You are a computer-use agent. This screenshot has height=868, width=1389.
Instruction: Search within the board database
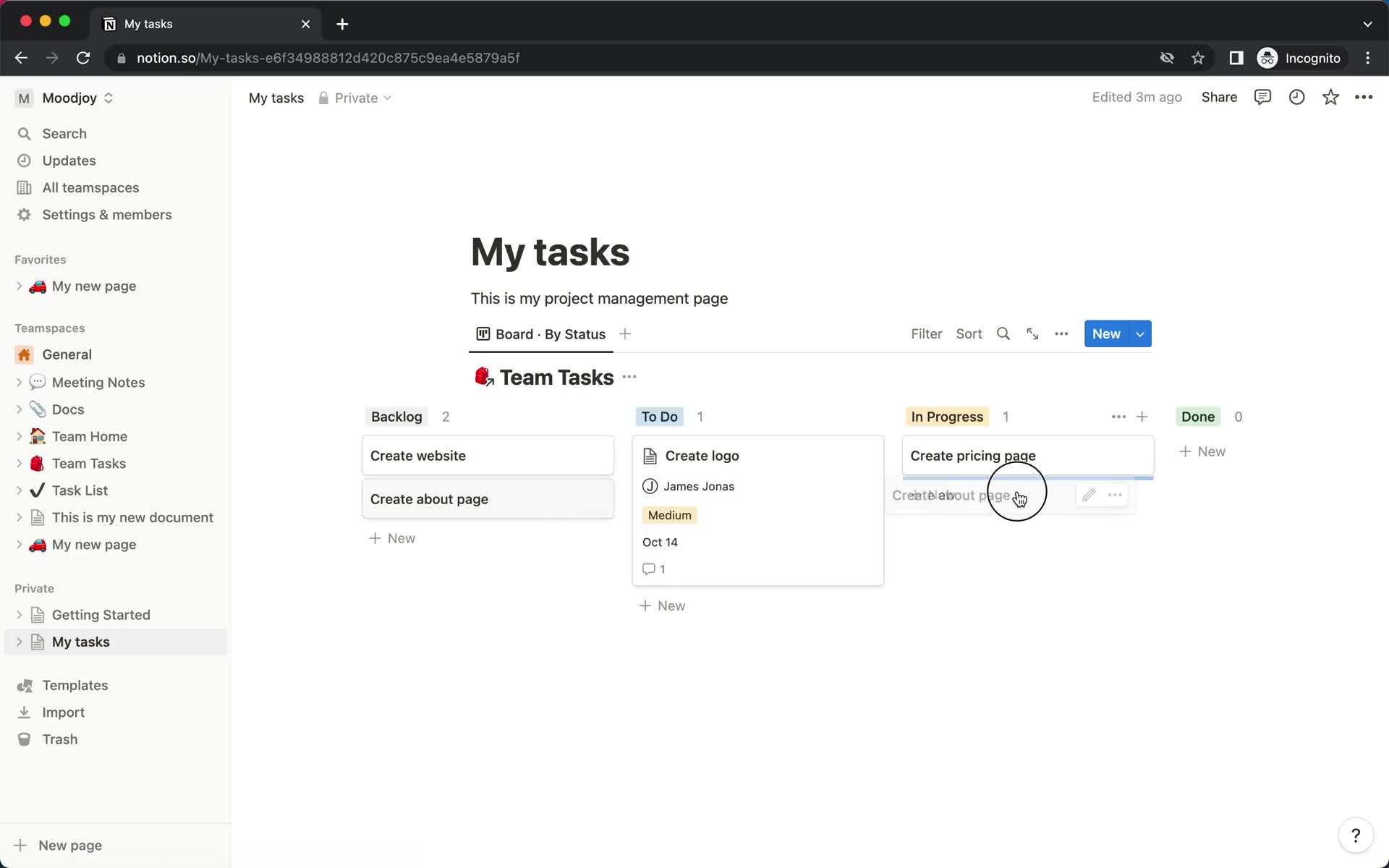(x=1003, y=333)
